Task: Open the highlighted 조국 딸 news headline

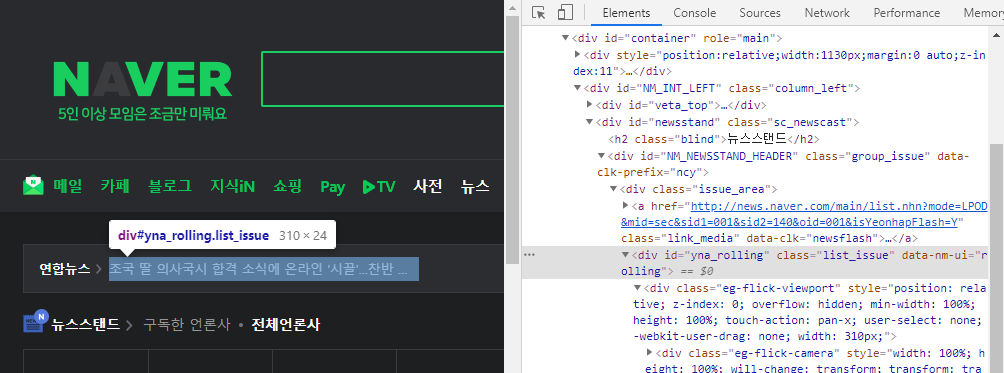Action: 264,269
